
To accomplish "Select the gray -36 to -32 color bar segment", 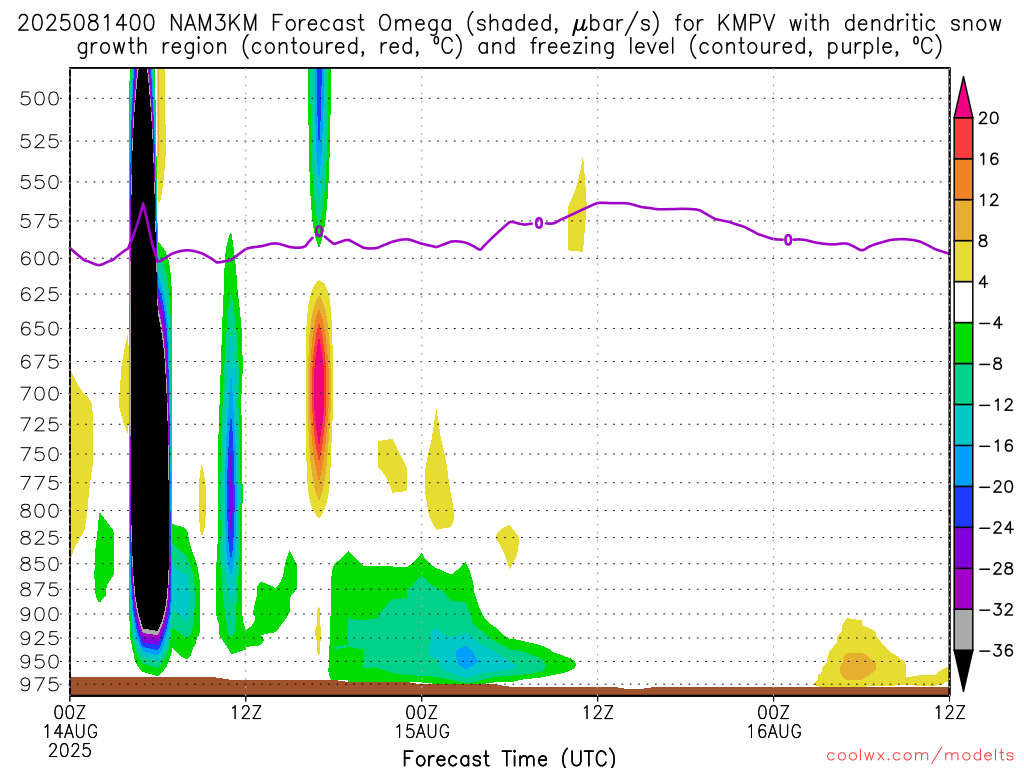I will (x=963, y=630).
